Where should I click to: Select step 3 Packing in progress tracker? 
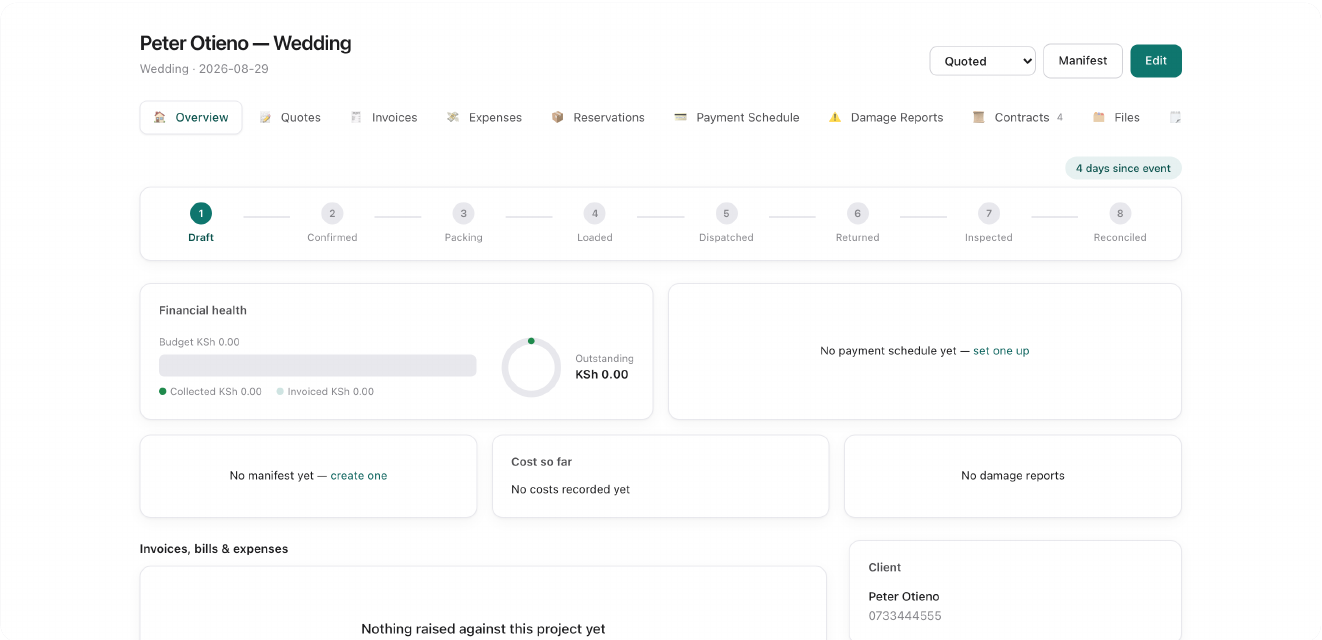463,223
